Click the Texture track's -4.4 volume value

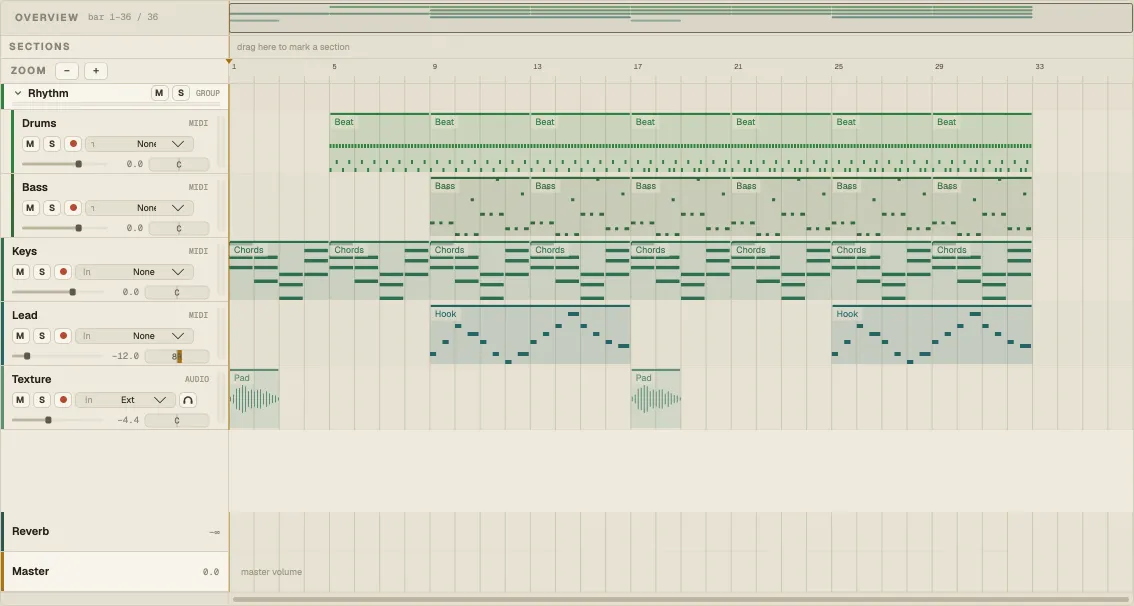click(x=128, y=420)
